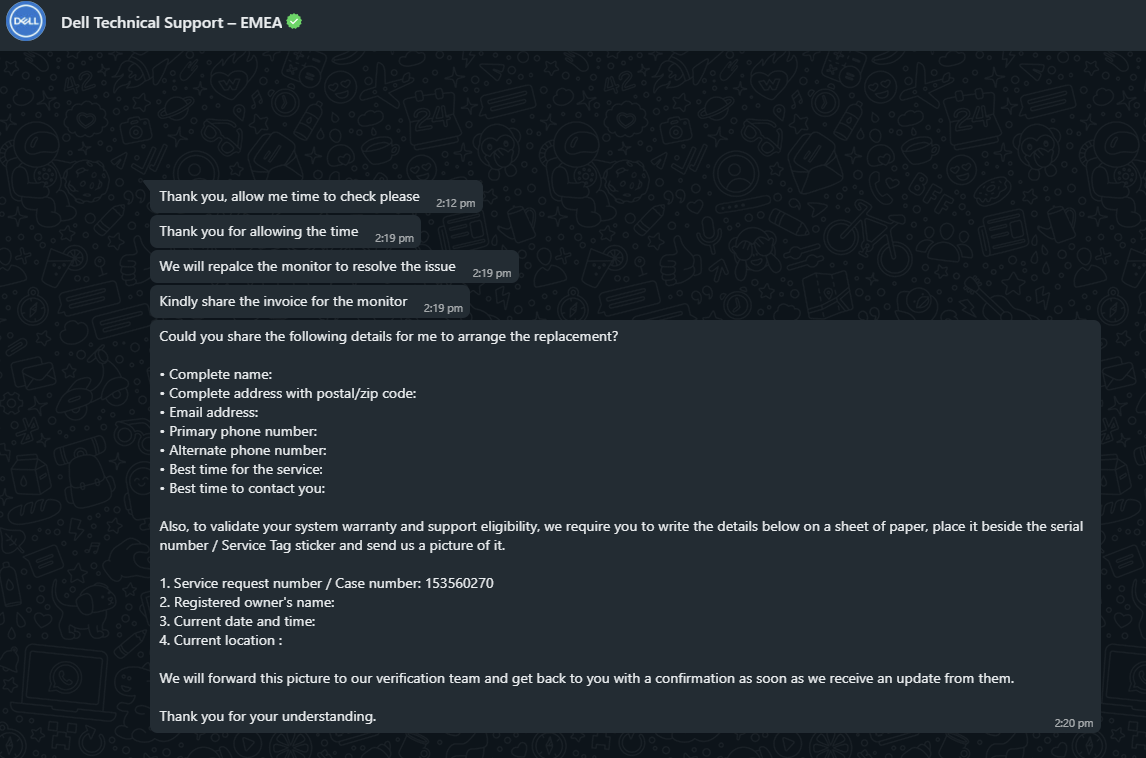Click the "Could you share the following details" line
Screen dimensions: 1146x758
click(x=389, y=337)
